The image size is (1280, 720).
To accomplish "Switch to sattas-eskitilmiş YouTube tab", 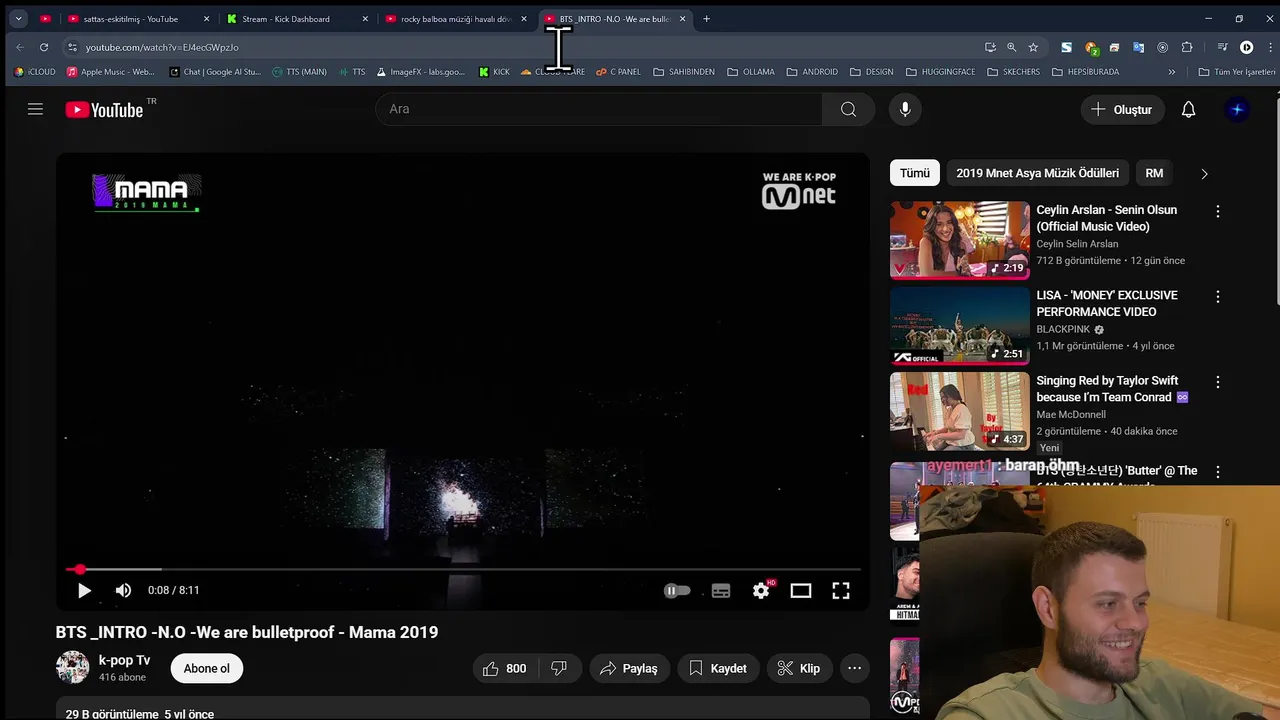I will tap(137, 19).
